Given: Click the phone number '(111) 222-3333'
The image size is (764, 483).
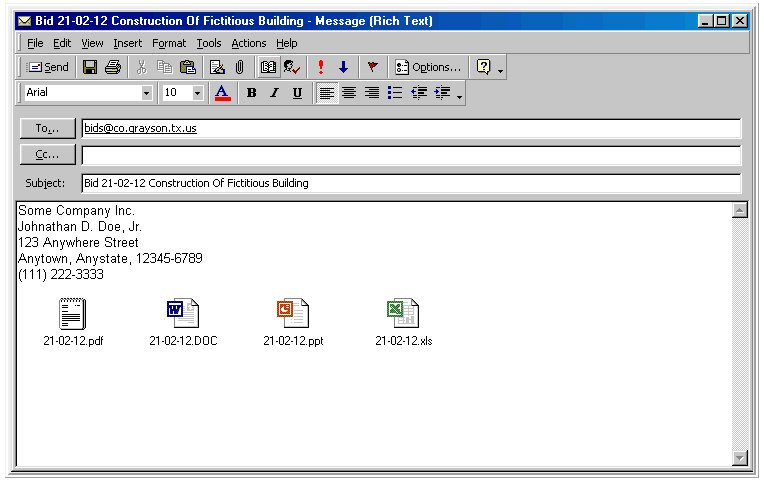Looking at the screenshot, I should pos(60,274).
